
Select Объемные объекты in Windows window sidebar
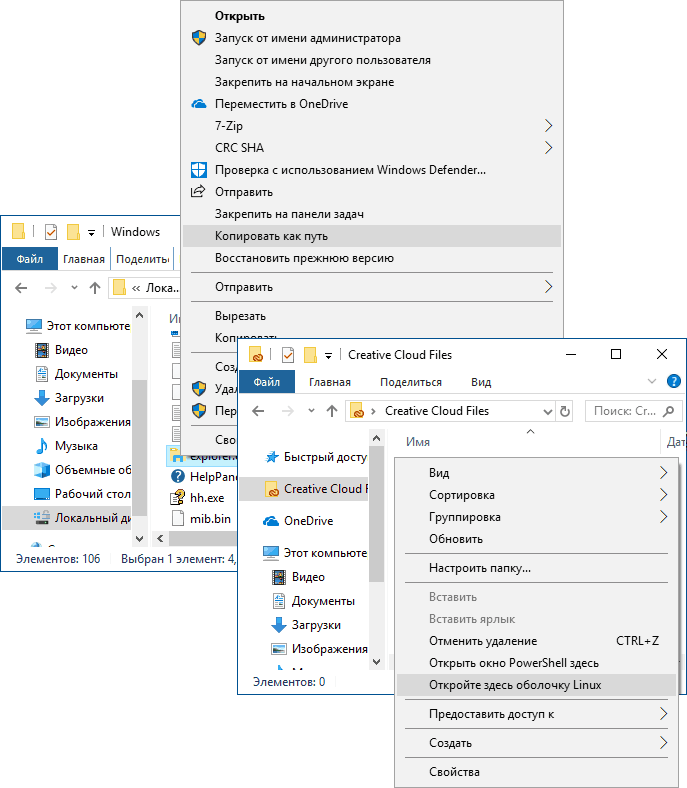[x=82, y=470]
